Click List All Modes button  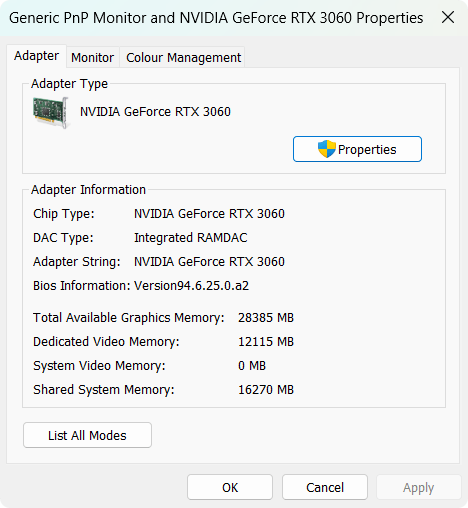pos(87,435)
